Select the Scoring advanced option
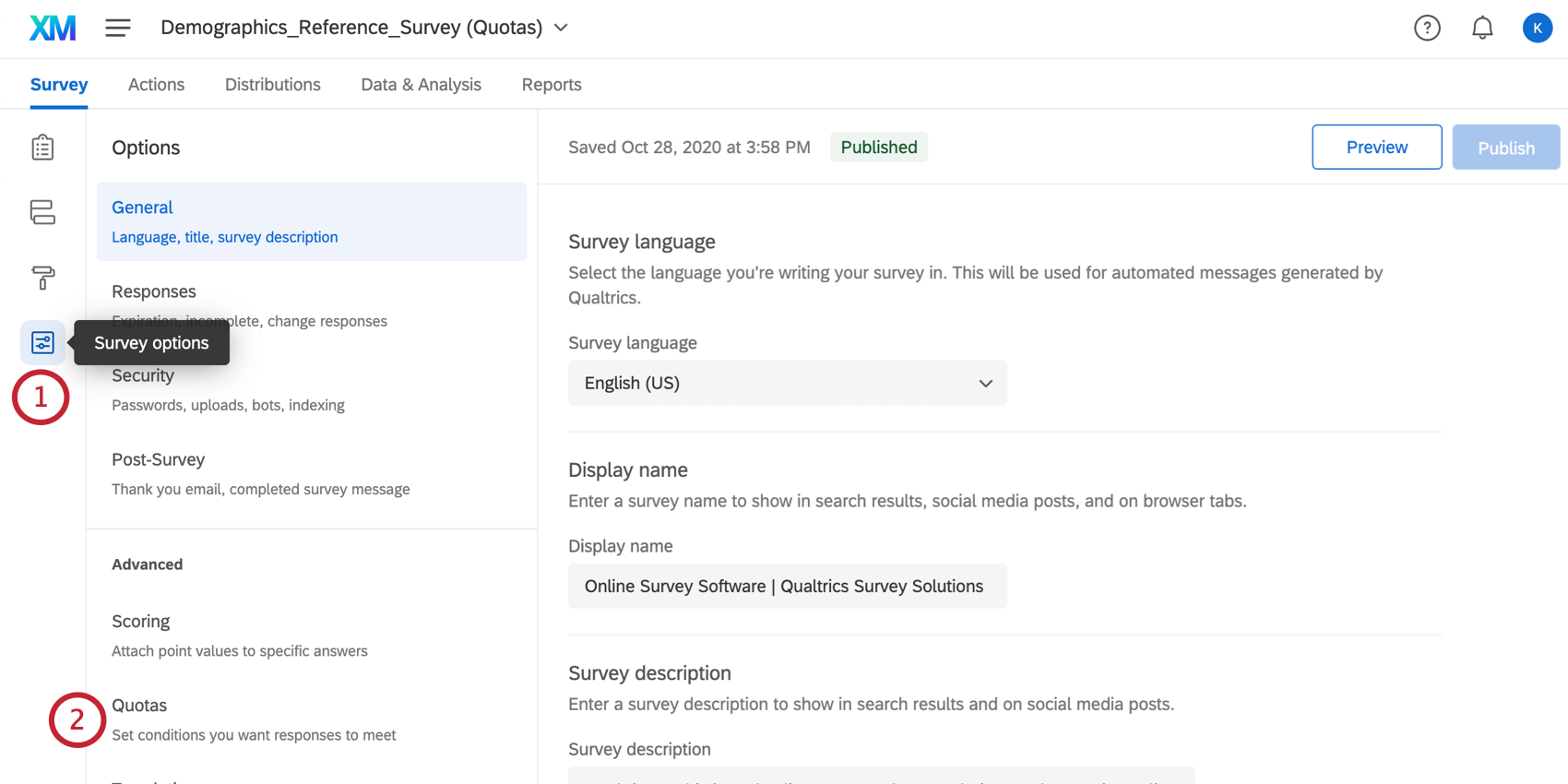The height and width of the screenshot is (784, 1568). (312, 635)
